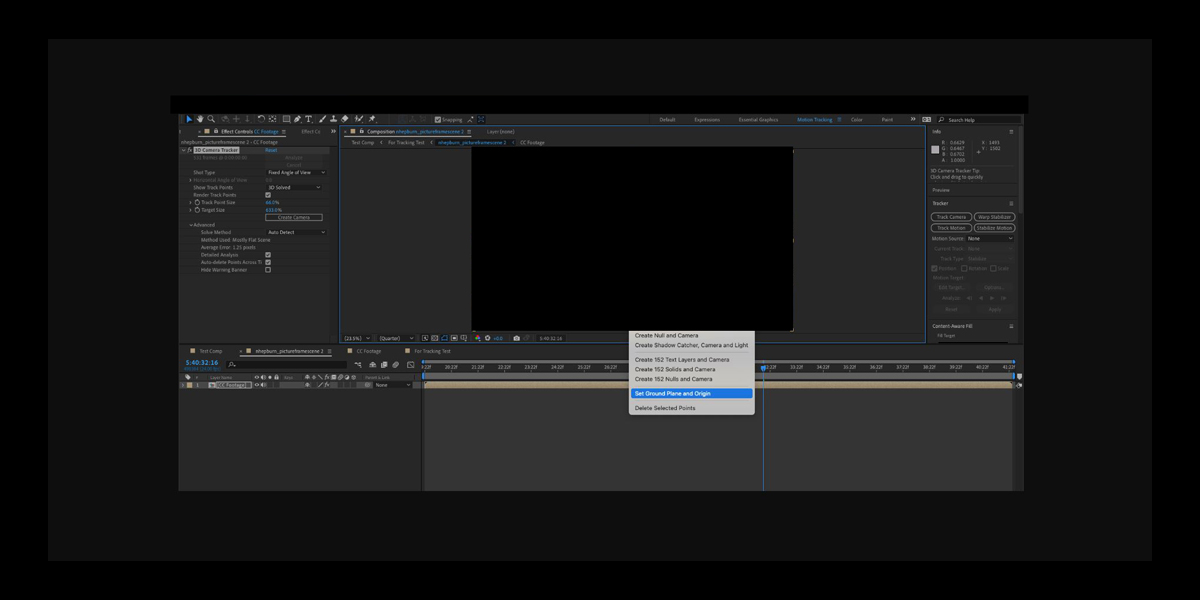Expand the Target Size property
This screenshot has height=600, width=1200.
click(190, 210)
